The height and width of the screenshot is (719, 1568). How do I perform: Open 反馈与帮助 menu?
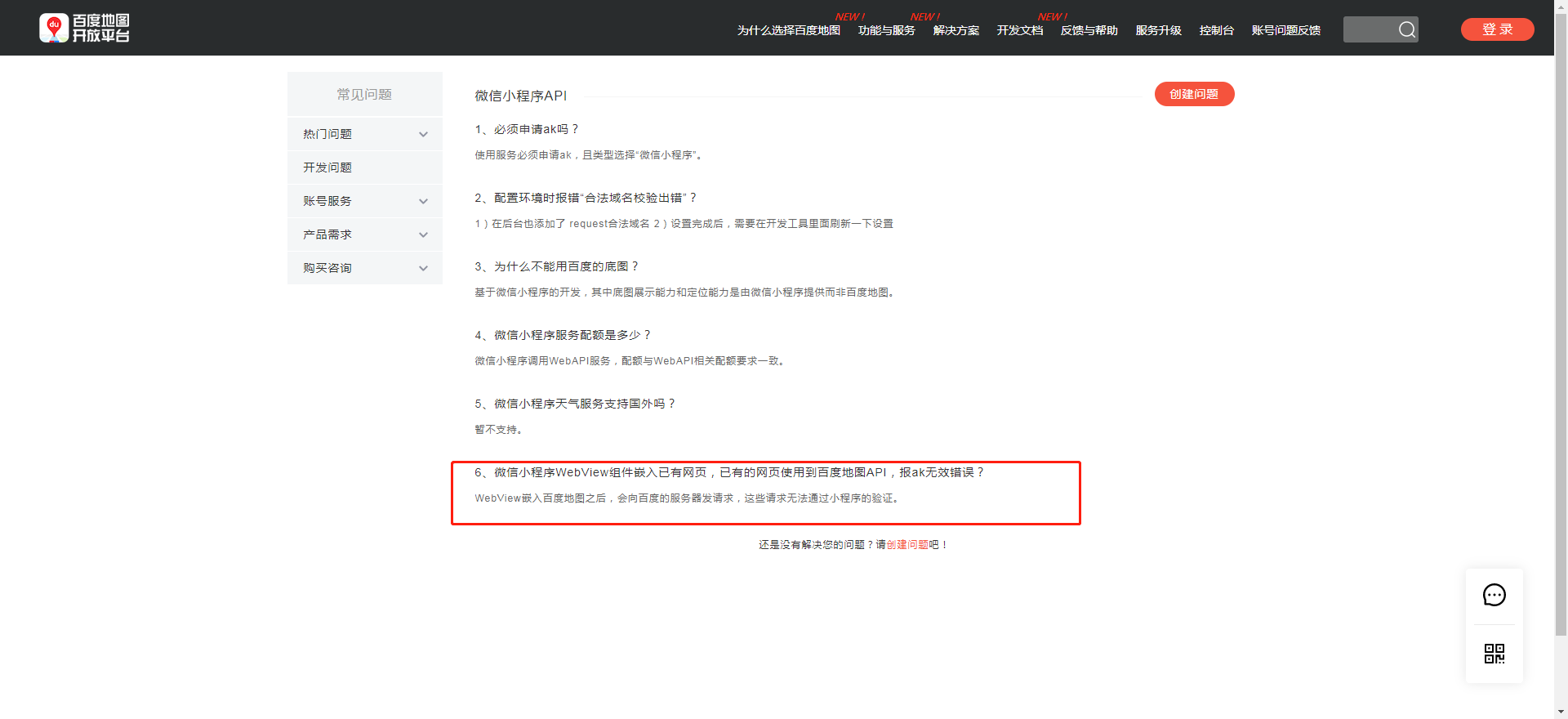[x=1089, y=30]
